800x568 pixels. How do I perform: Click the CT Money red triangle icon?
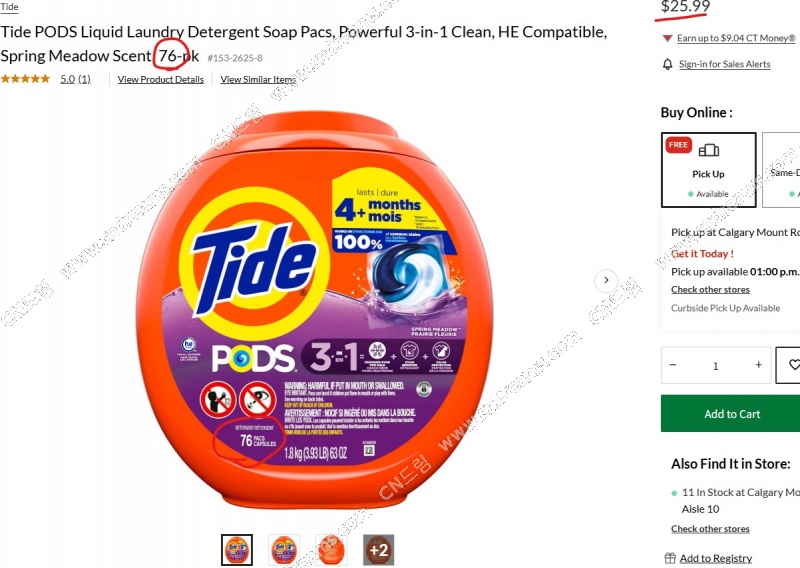click(x=667, y=38)
